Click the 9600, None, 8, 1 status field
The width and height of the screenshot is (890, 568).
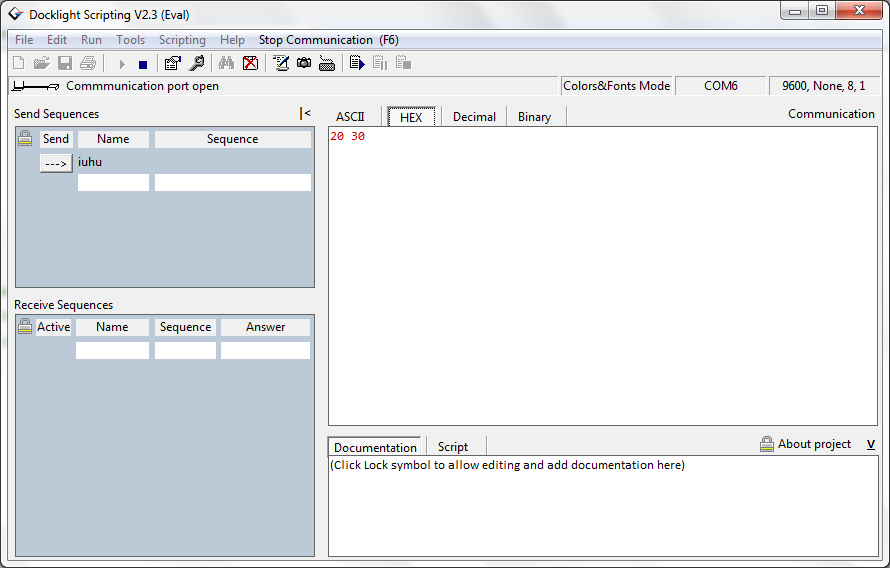(x=823, y=86)
